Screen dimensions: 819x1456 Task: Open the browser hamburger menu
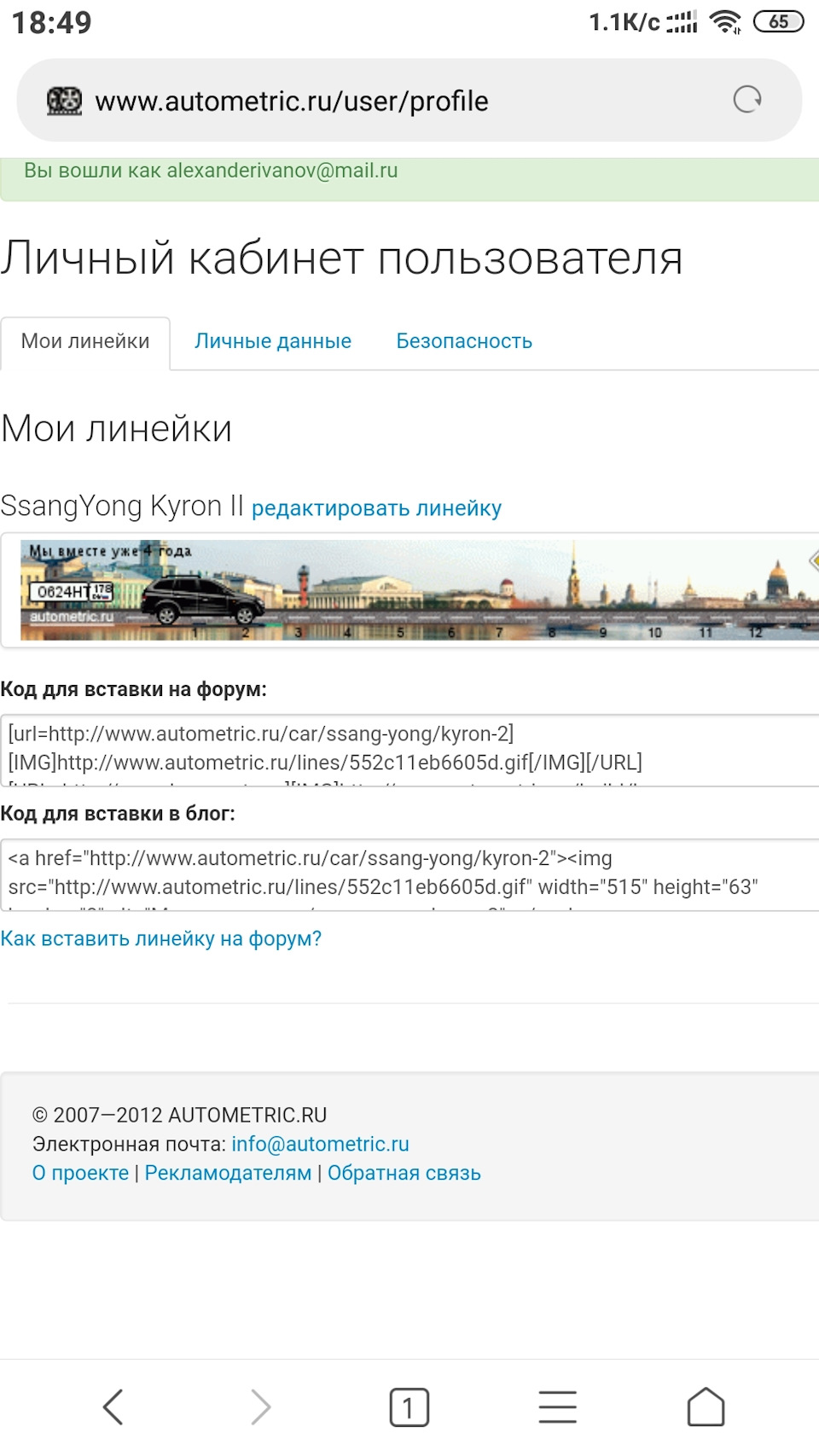click(558, 1407)
